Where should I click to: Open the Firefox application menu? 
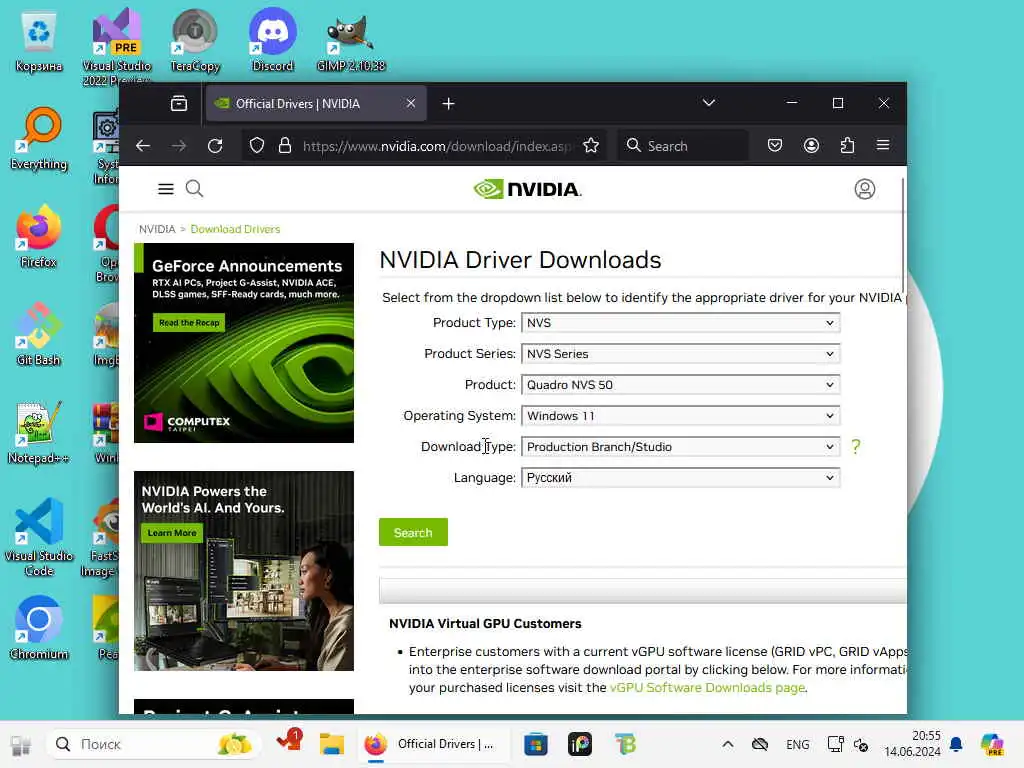(x=883, y=145)
